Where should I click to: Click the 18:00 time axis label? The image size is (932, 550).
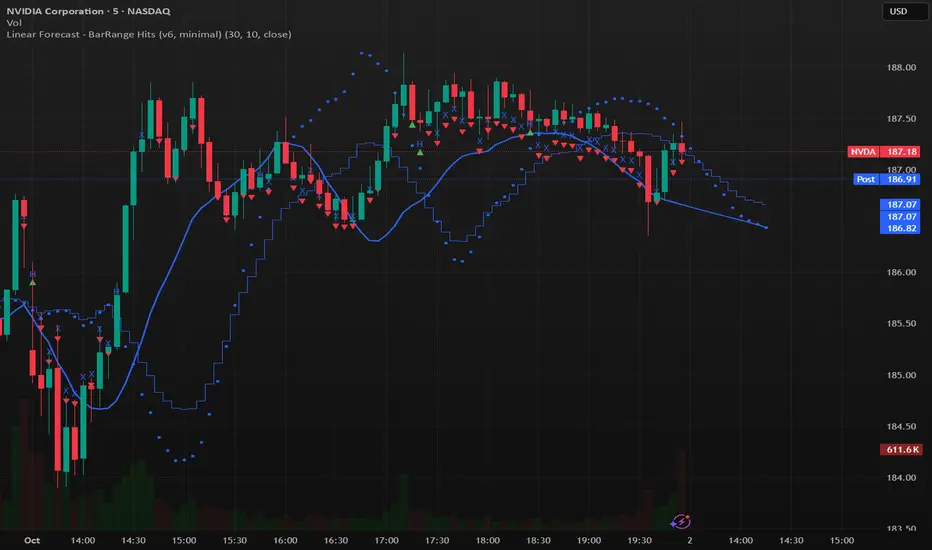coord(487,540)
